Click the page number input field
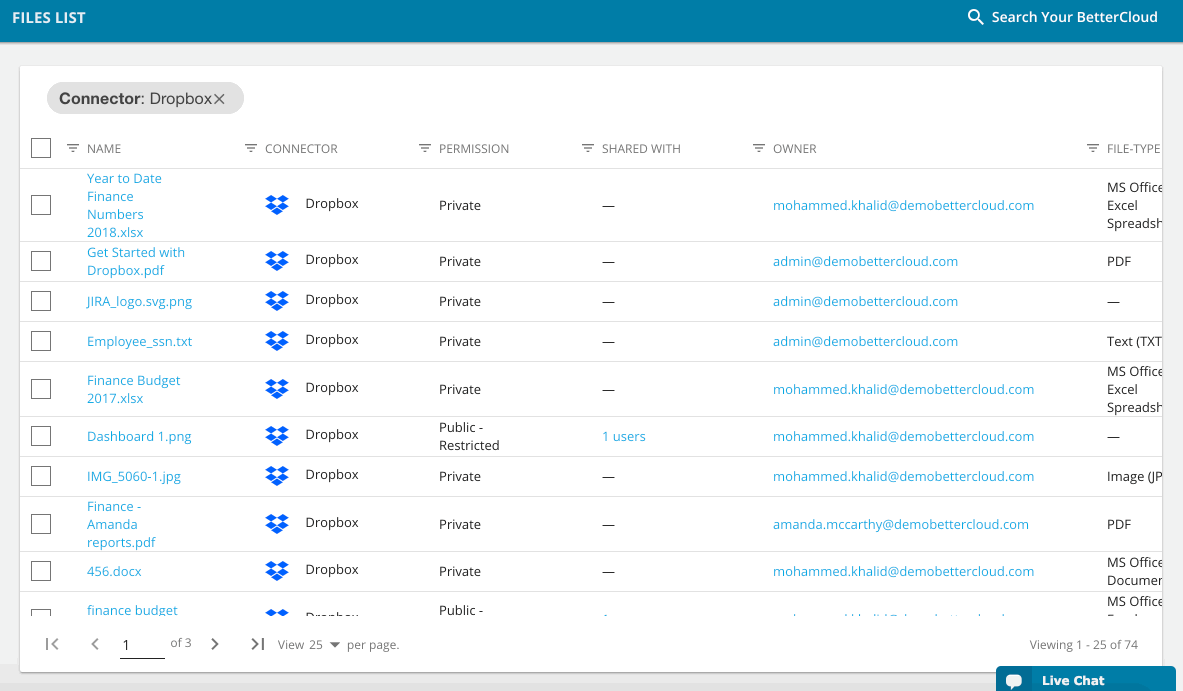The image size is (1183, 691). tap(141, 645)
